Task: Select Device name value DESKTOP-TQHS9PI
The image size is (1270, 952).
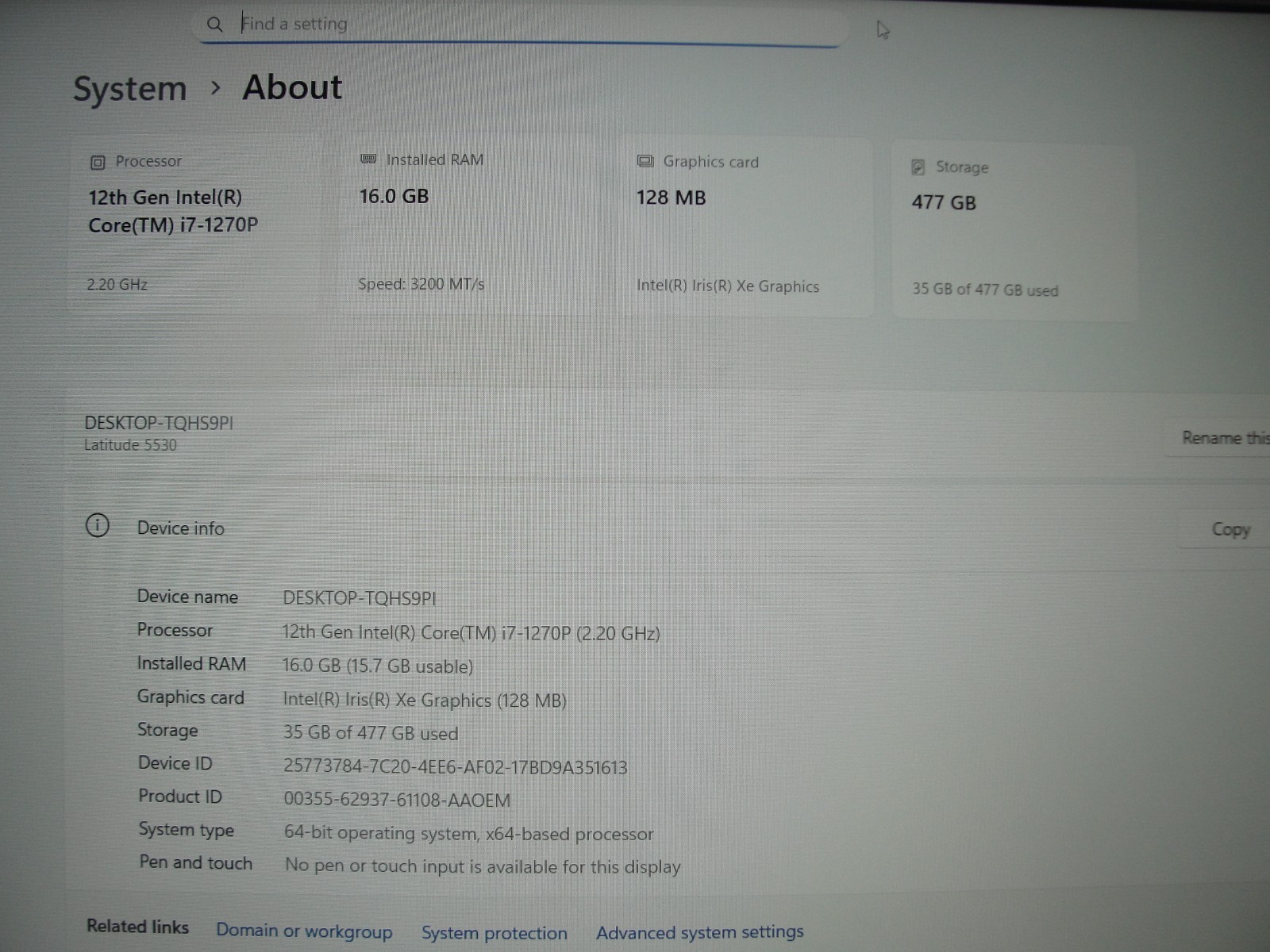Action: click(x=360, y=598)
